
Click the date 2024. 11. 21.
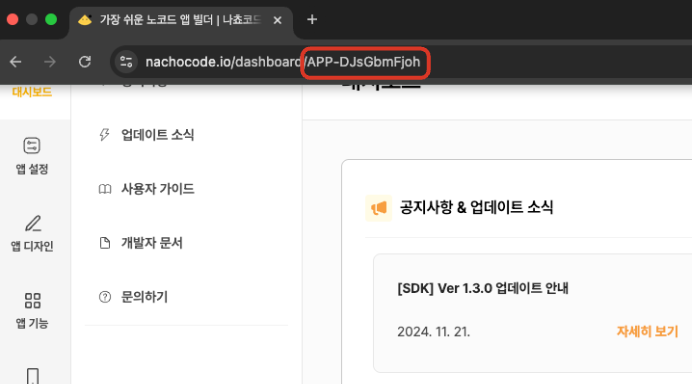tap(433, 331)
